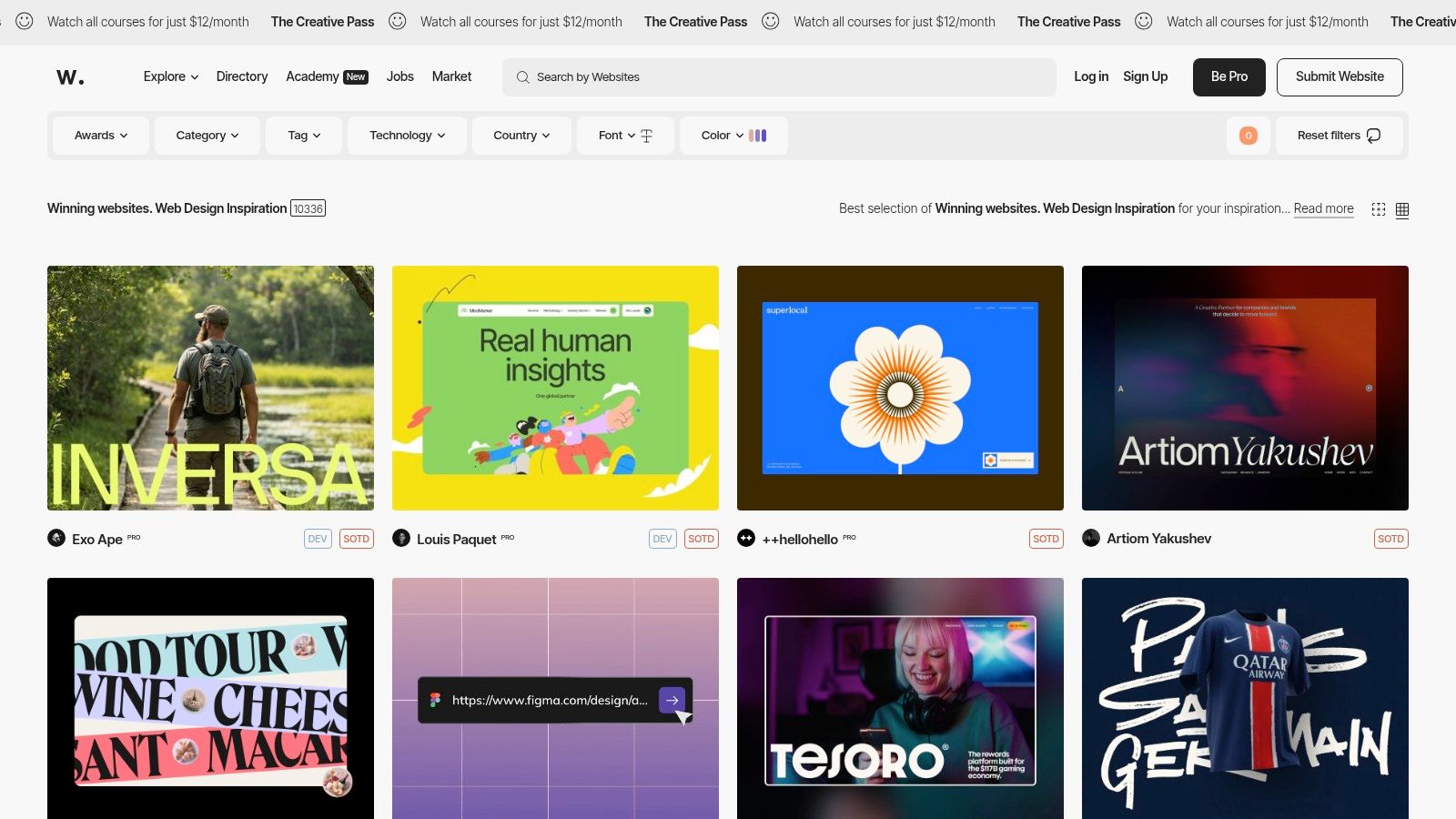Click the Artiom Yakushev website thumbnail
This screenshot has width=1456, height=819.
1245,388
